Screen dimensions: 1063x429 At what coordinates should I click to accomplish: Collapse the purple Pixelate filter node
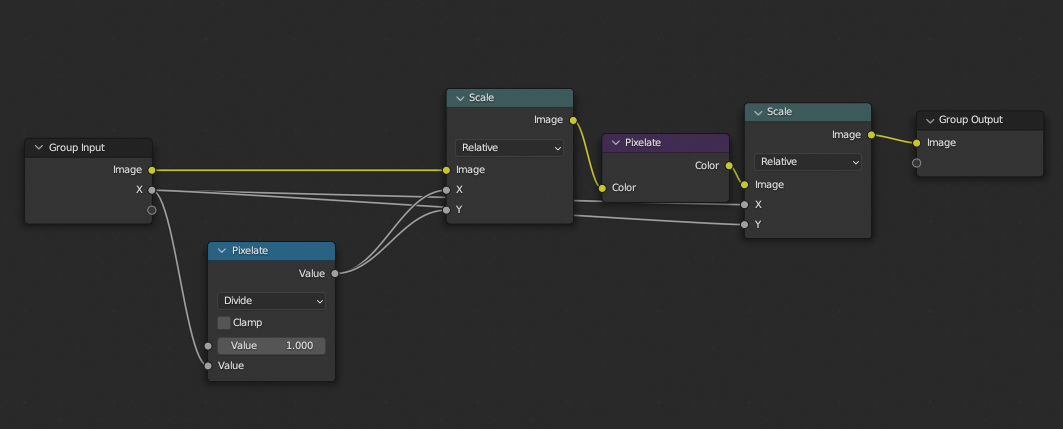(614, 143)
